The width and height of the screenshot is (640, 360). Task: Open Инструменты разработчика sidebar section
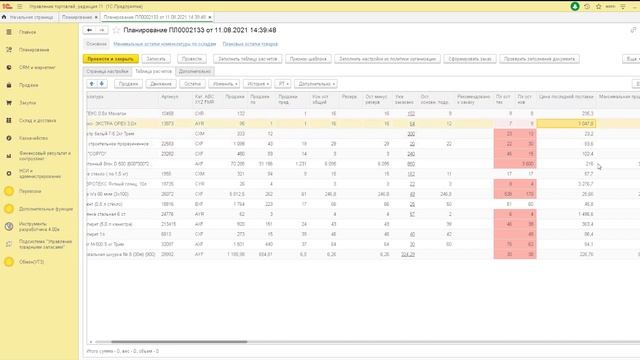coord(39,227)
